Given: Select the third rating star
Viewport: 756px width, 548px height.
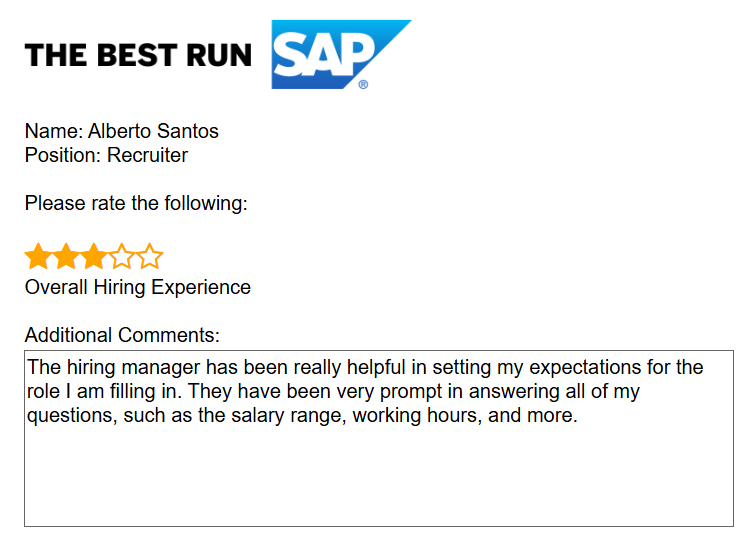Looking at the screenshot, I should pyautogui.click(x=94, y=257).
